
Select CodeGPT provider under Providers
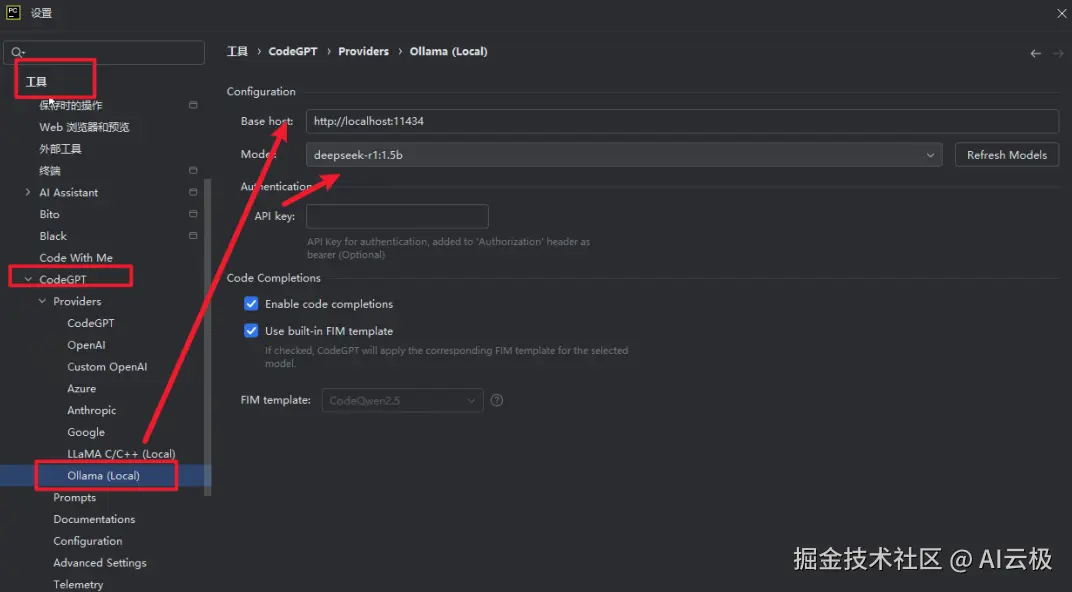[91, 323]
